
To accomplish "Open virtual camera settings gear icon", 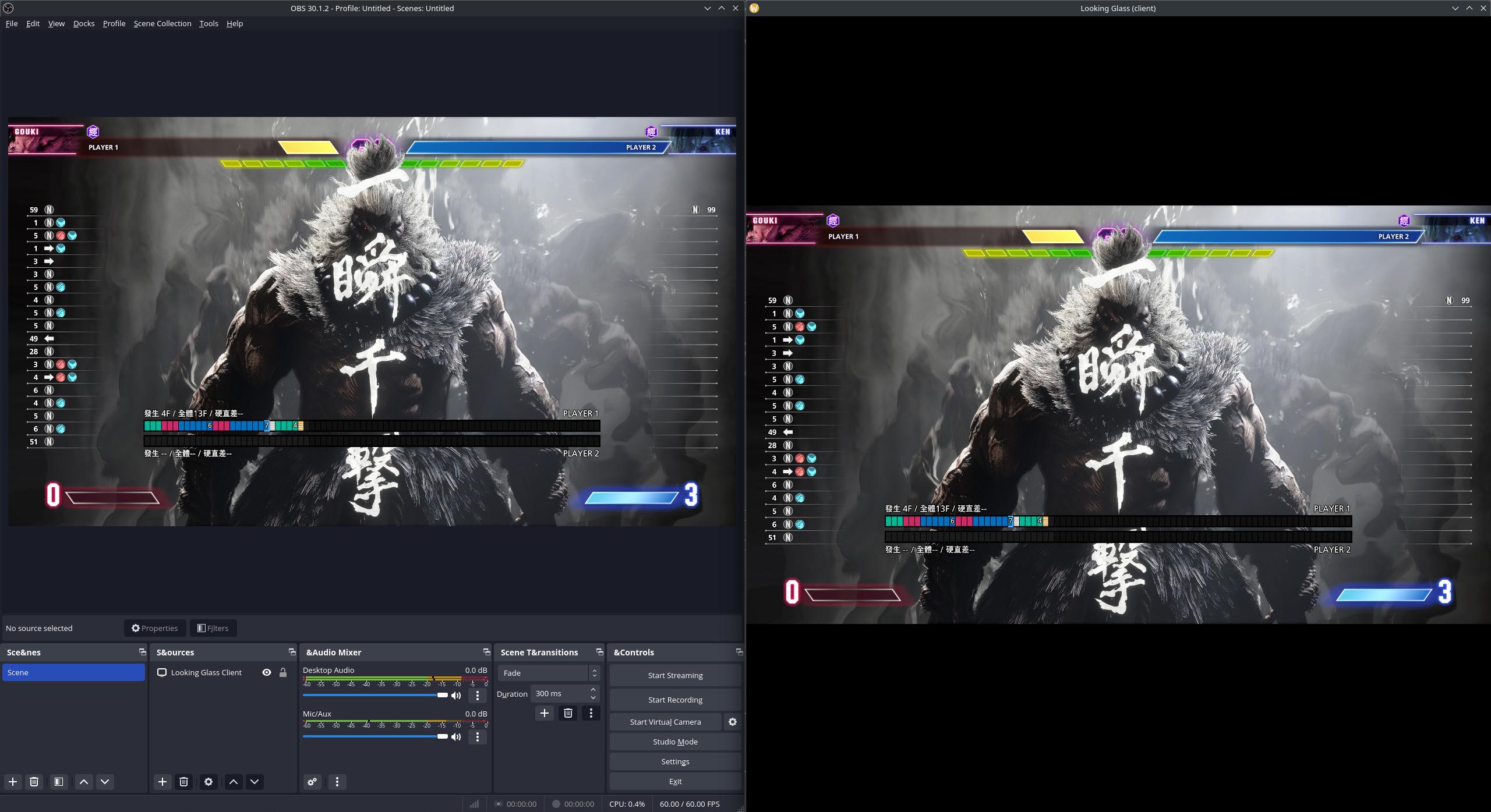I will 732,722.
